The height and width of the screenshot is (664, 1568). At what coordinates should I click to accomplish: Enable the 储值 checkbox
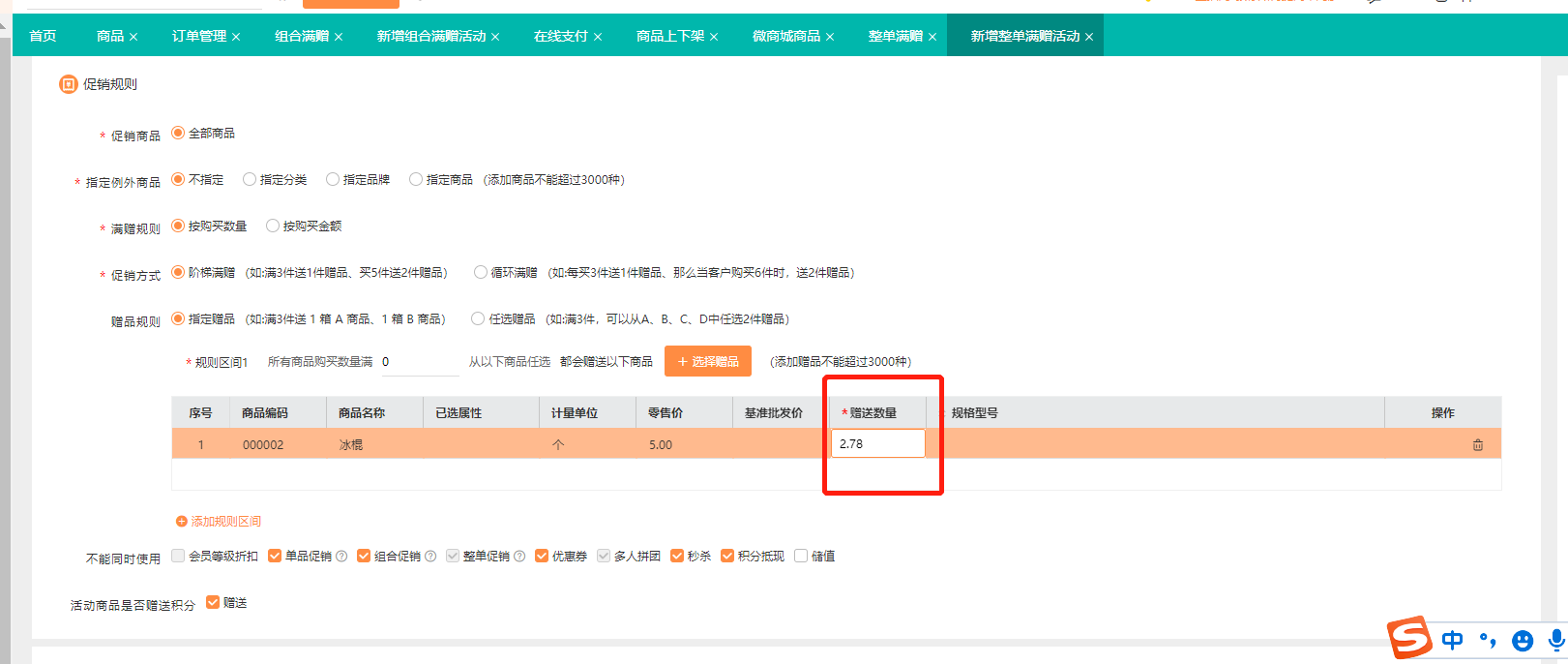(x=801, y=556)
